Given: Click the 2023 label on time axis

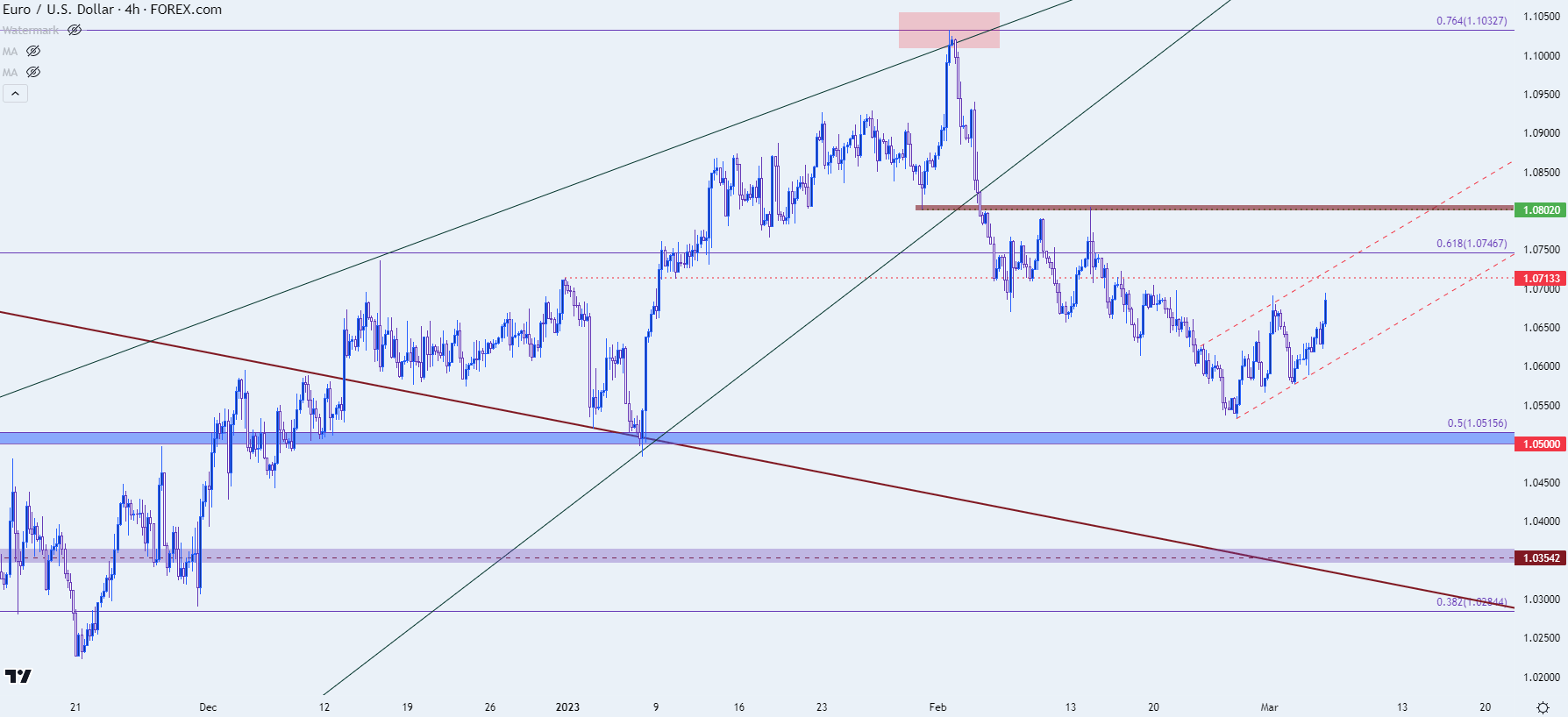Looking at the screenshot, I should (x=567, y=707).
